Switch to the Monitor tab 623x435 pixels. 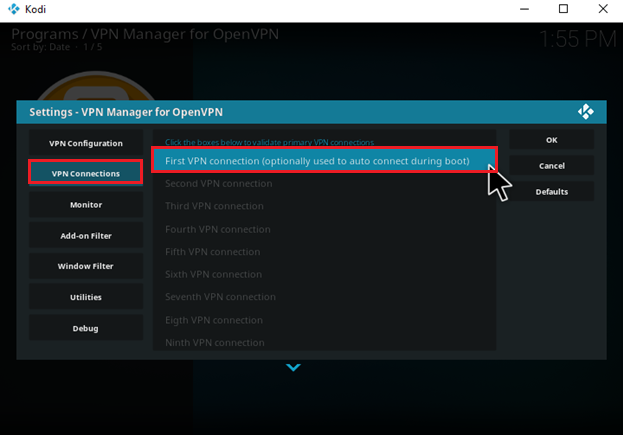click(86, 205)
